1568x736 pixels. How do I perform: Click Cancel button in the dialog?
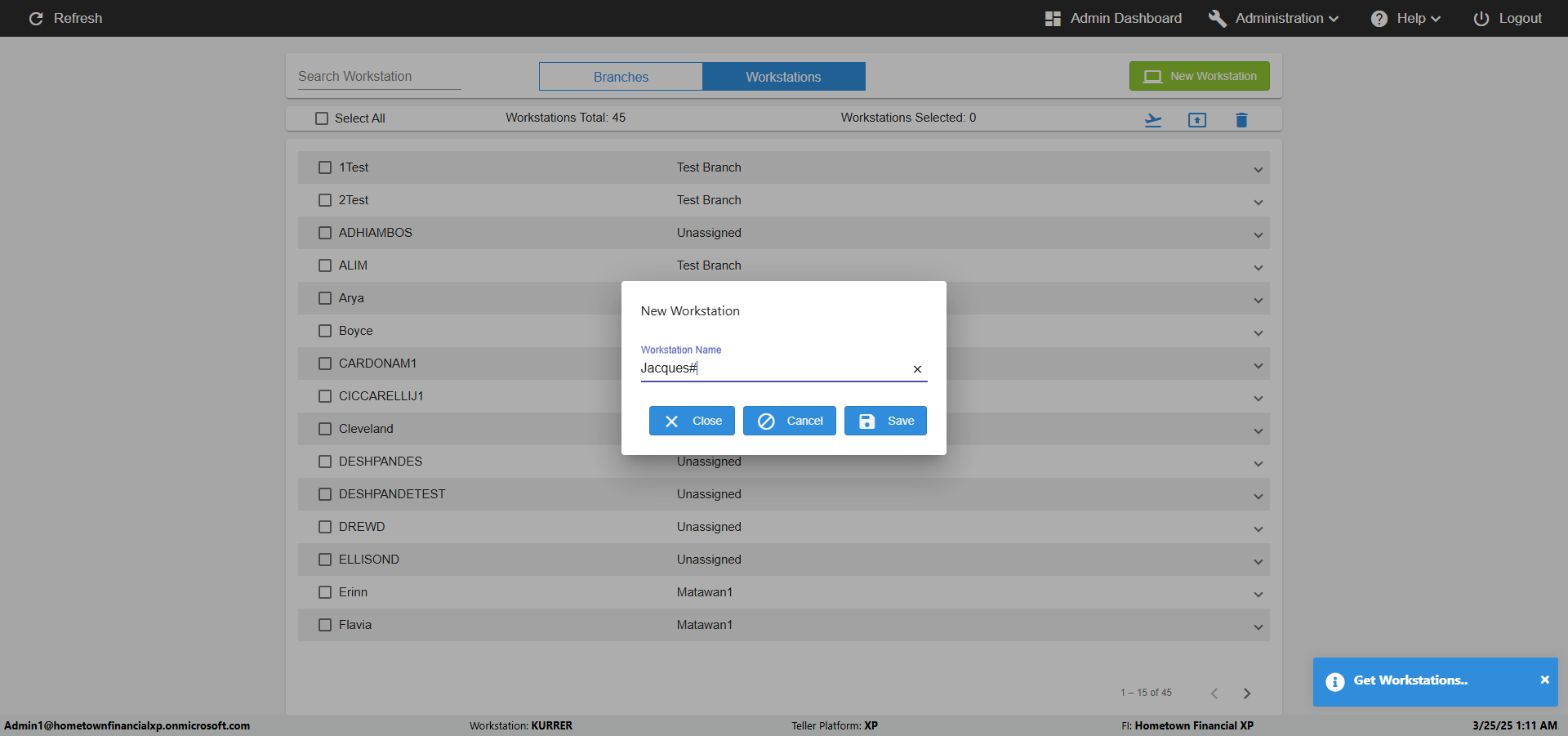click(x=789, y=421)
